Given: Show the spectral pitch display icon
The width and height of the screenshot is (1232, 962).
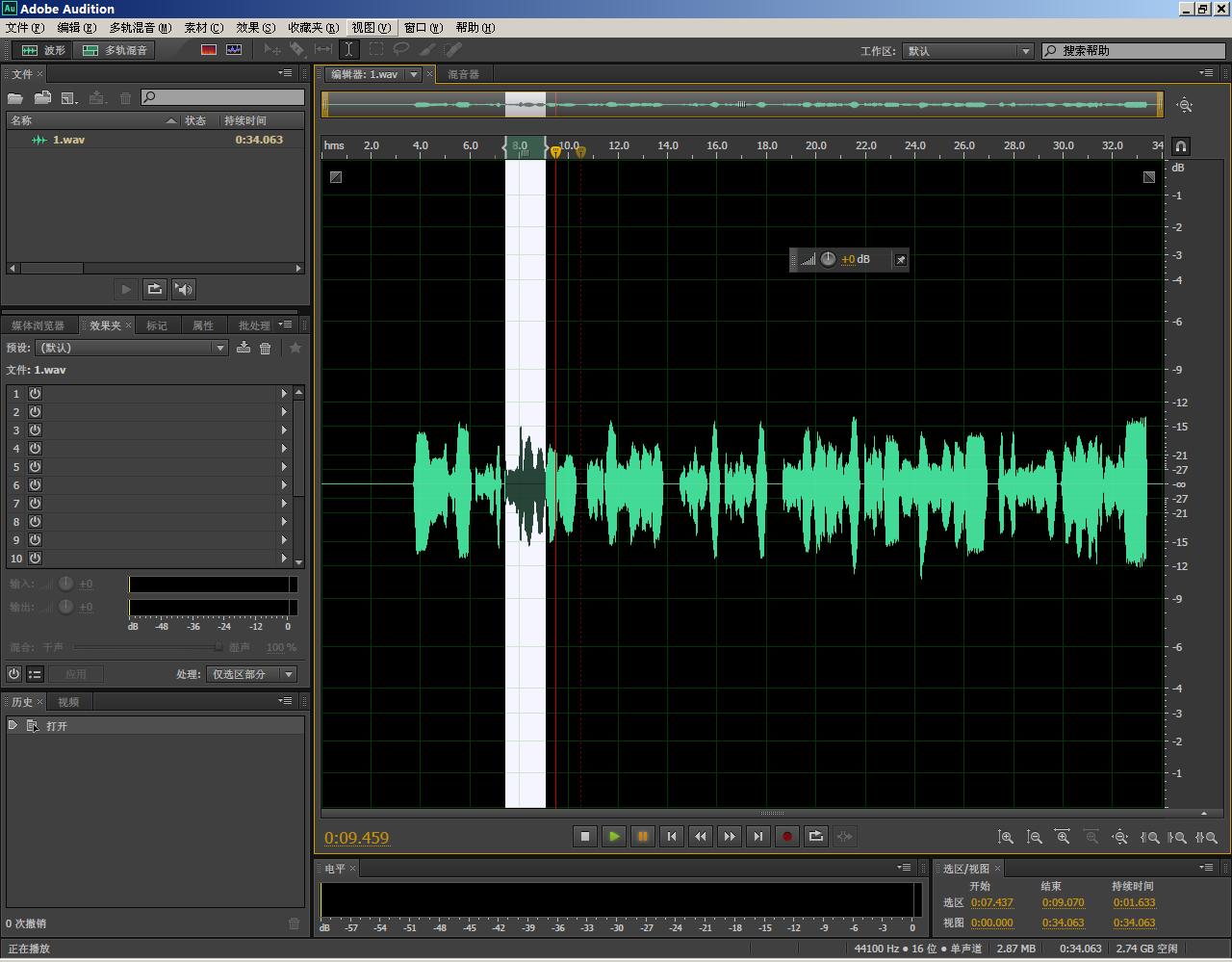Looking at the screenshot, I should 234,50.
